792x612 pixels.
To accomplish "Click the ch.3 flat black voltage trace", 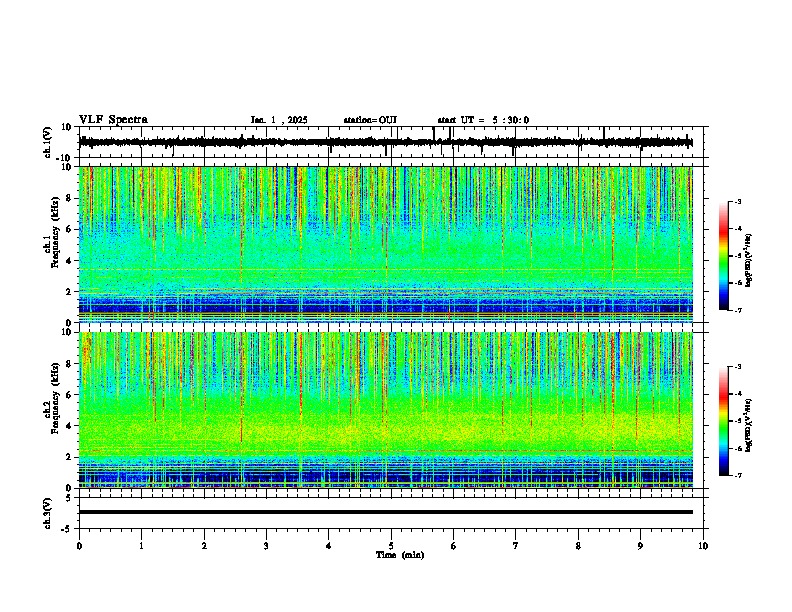I will click(x=386, y=512).
